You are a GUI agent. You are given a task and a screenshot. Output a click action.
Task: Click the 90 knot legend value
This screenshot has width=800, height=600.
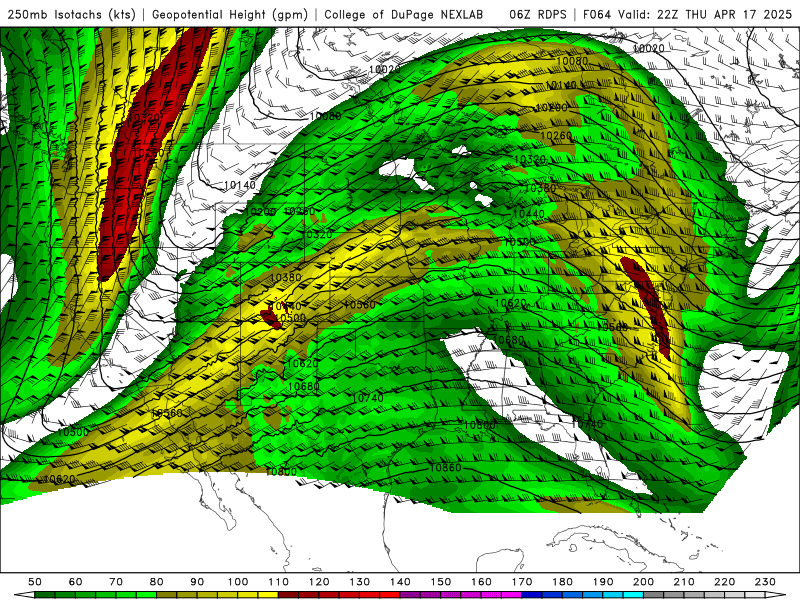[x=197, y=582]
